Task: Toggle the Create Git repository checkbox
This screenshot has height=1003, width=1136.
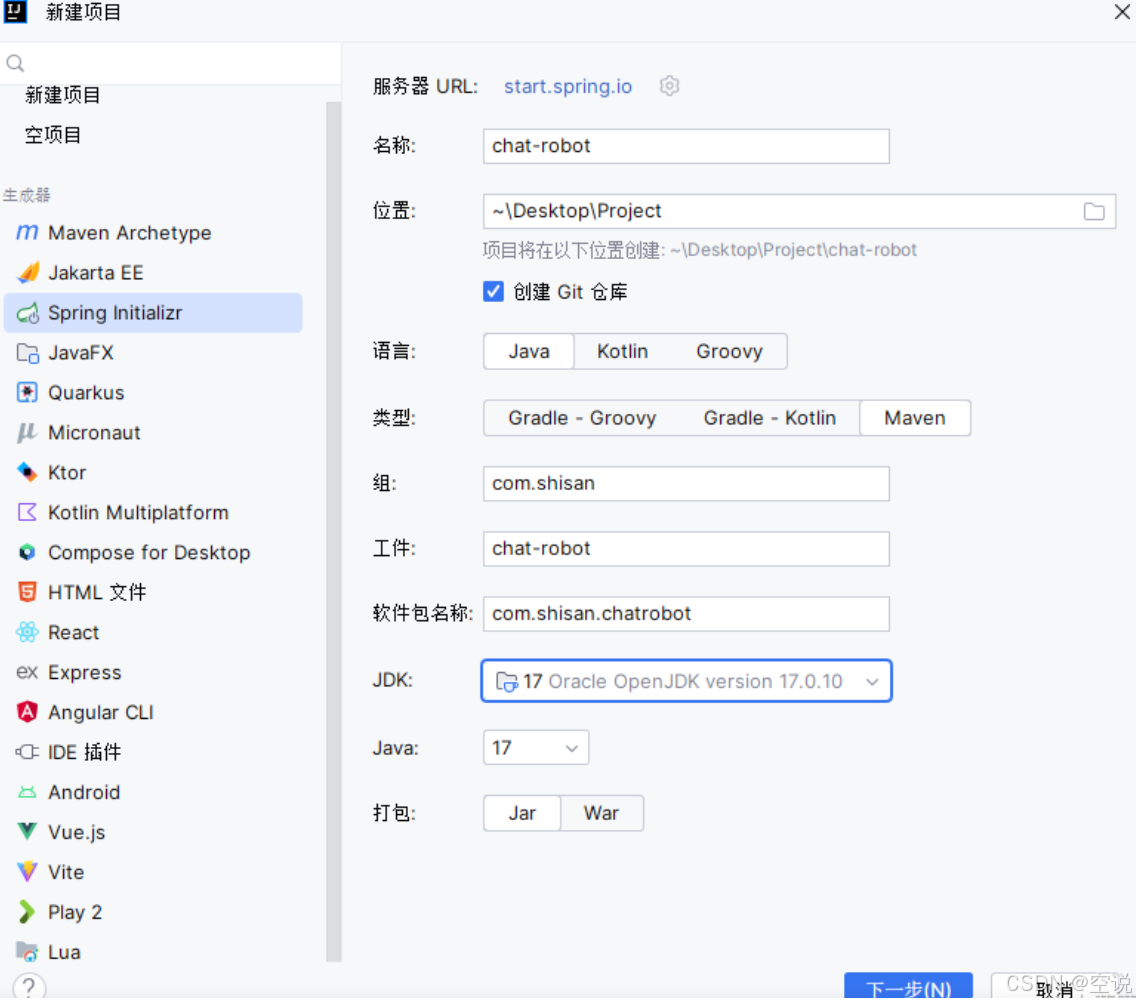Action: click(x=493, y=291)
